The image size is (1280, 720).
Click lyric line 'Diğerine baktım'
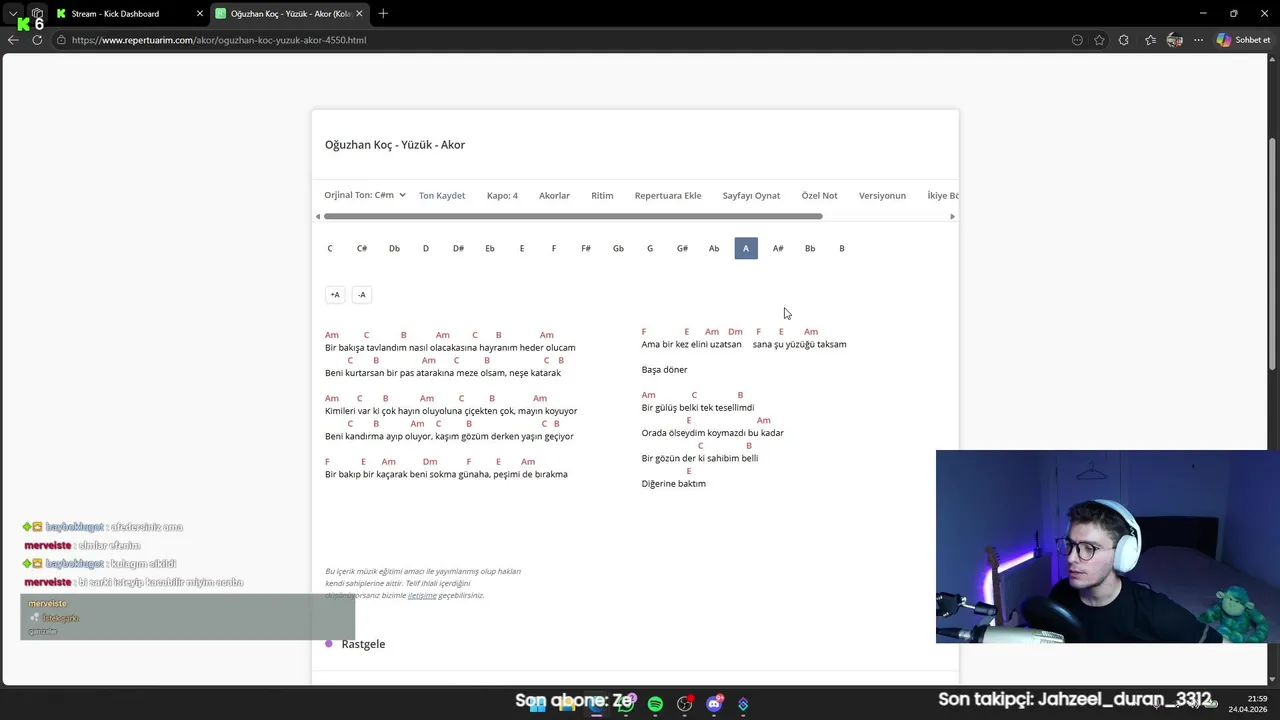(673, 484)
